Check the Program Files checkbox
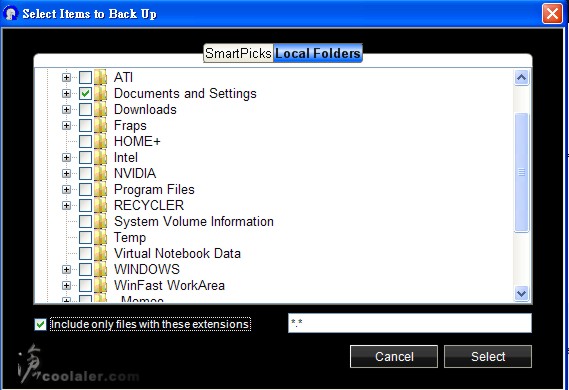The height and width of the screenshot is (390, 569). tap(85, 189)
